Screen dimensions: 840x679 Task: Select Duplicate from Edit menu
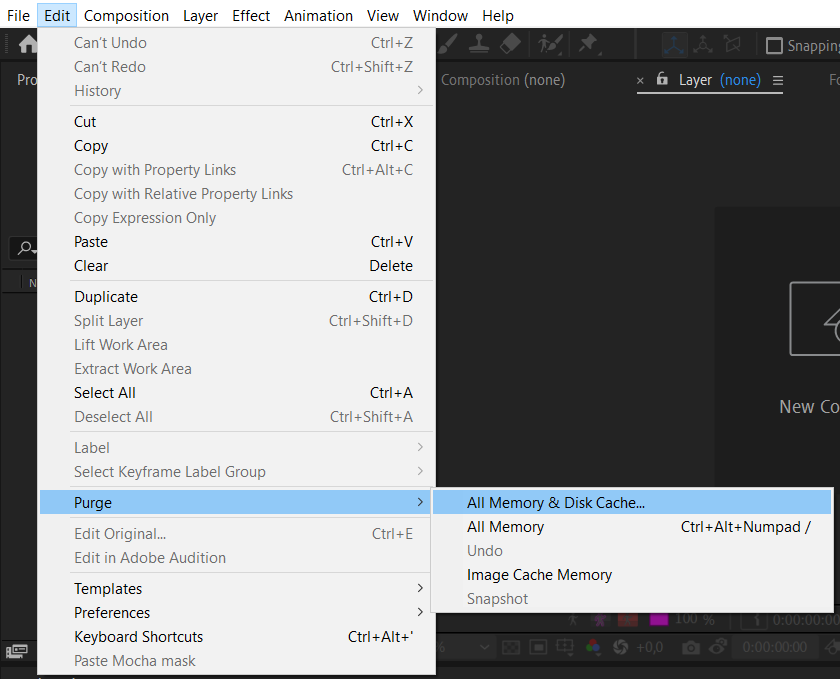pyautogui.click(x=236, y=297)
